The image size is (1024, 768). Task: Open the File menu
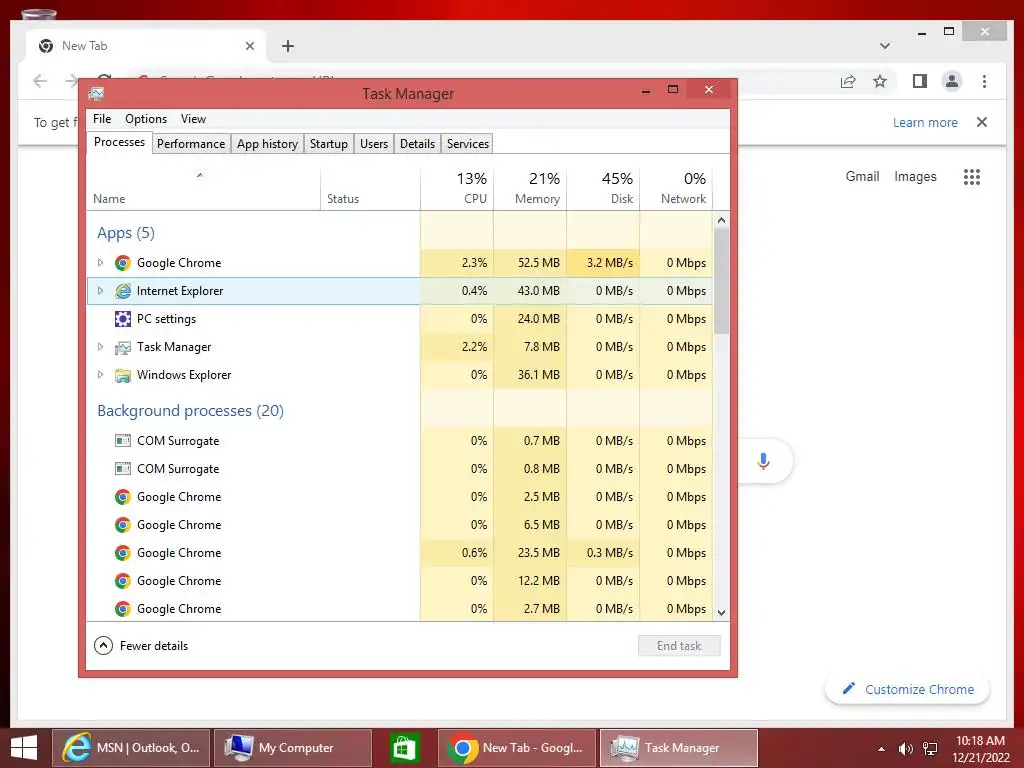[x=102, y=119]
